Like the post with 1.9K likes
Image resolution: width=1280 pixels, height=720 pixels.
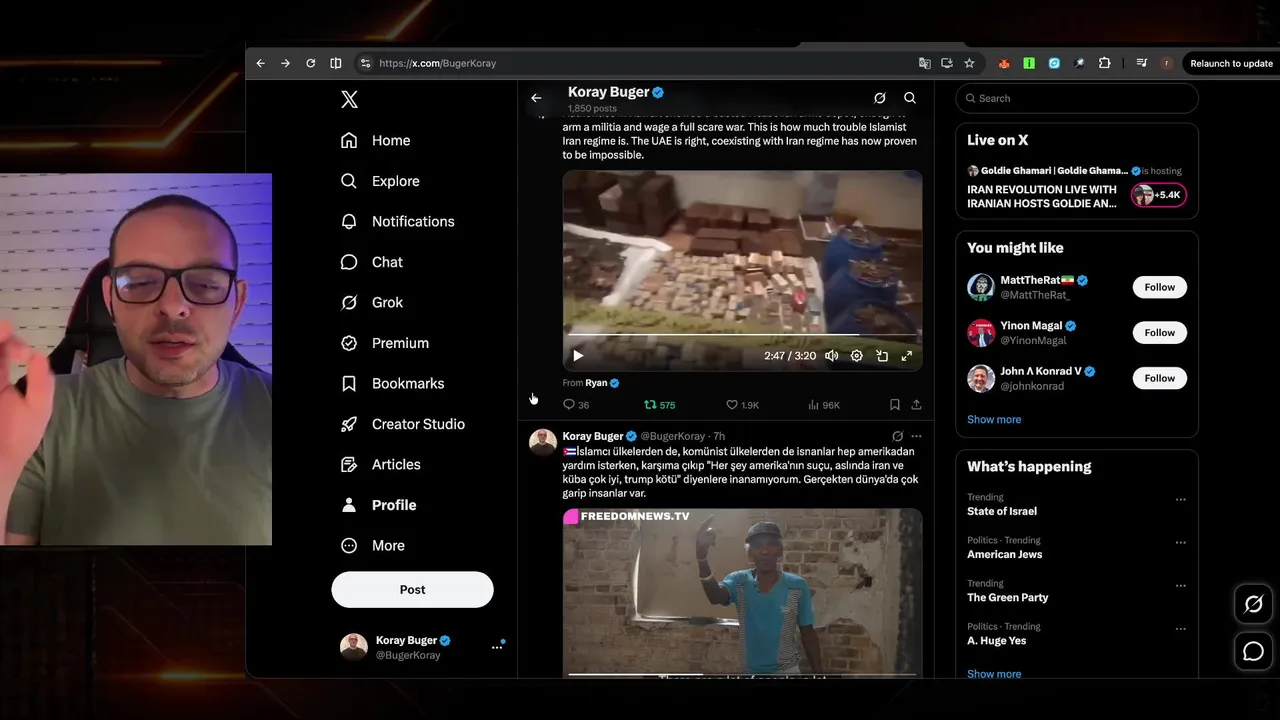click(743, 405)
